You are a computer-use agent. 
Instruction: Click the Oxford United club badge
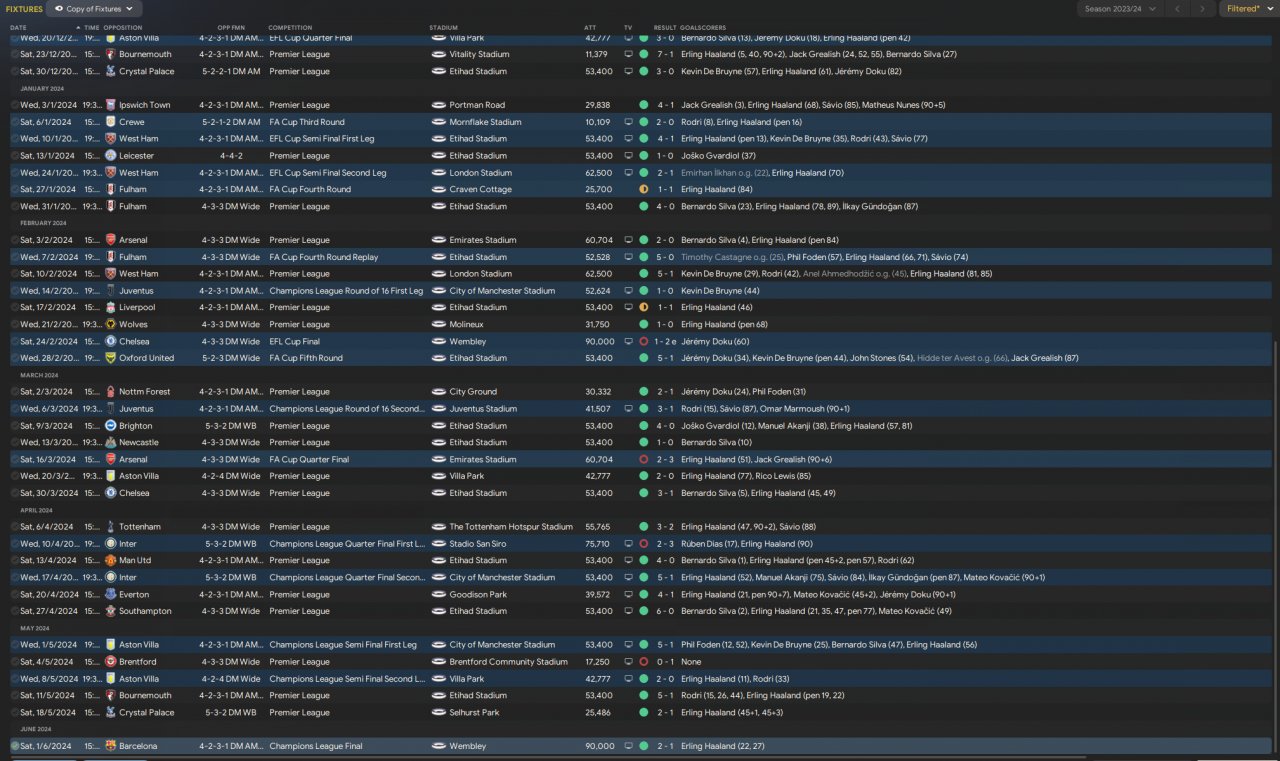(111, 358)
